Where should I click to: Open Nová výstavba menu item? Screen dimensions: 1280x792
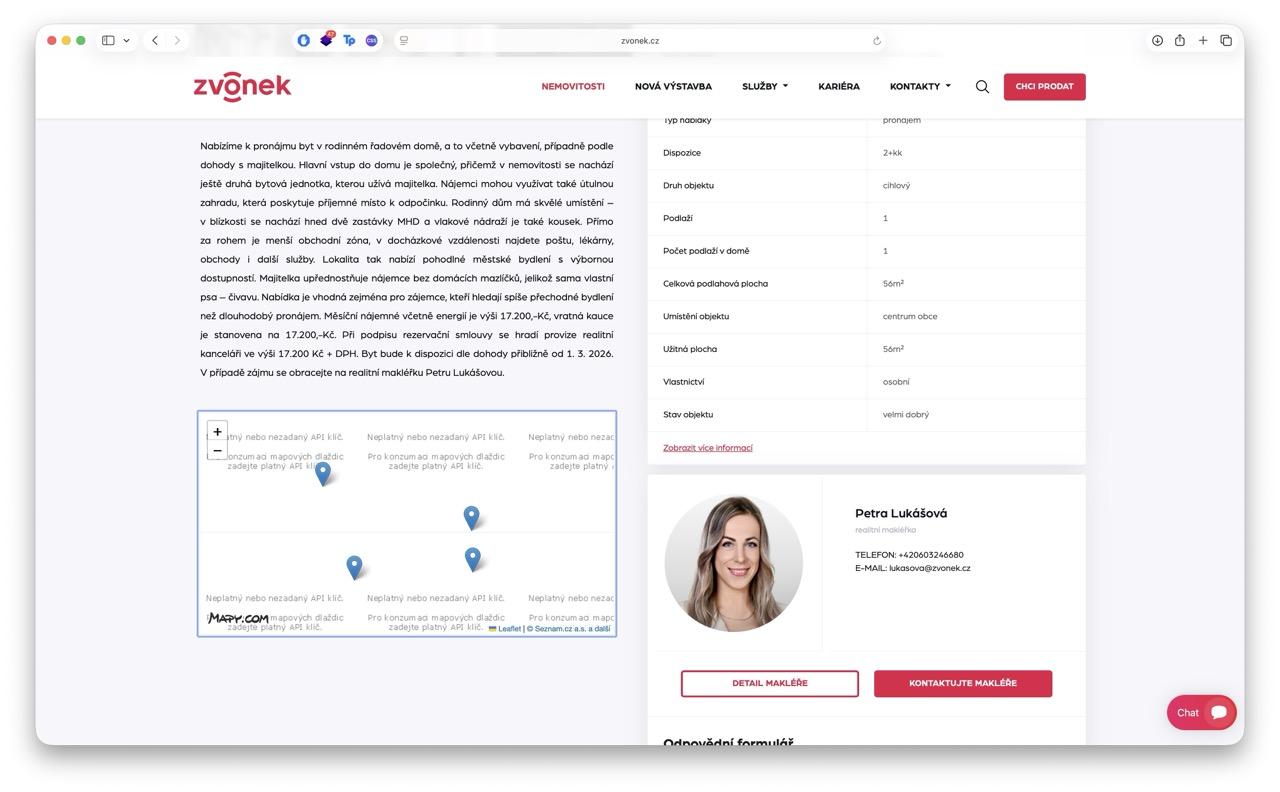click(x=673, y=87)
